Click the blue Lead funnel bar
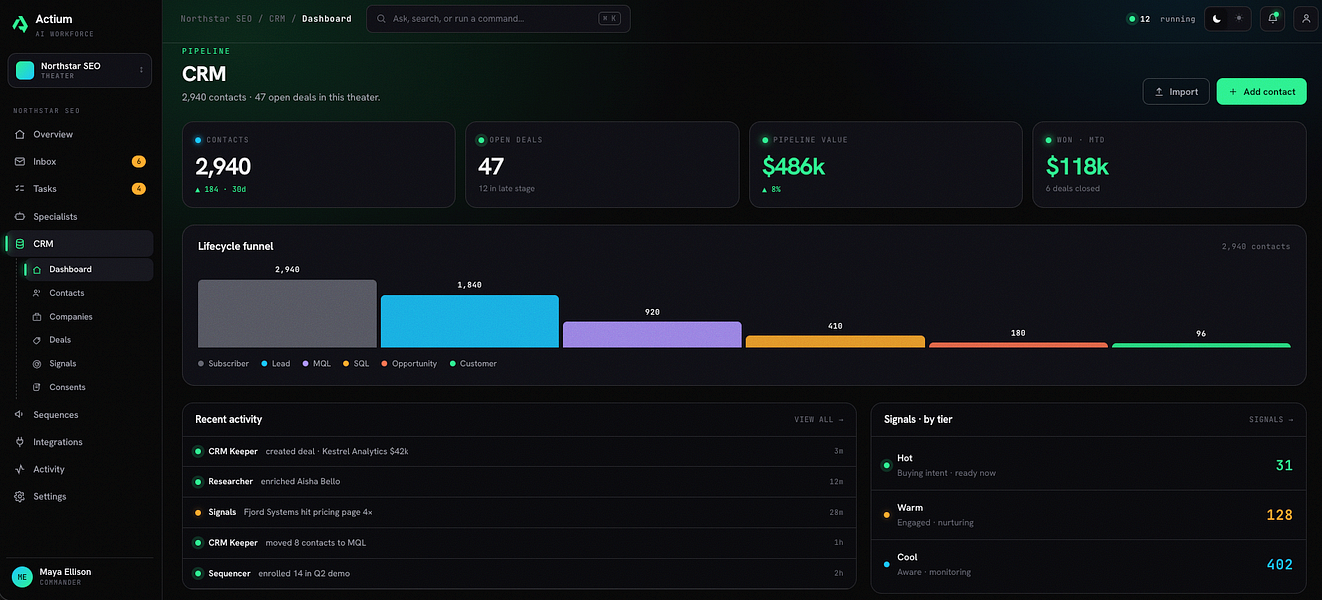This screenshot has width=1322, height=600. (x=470, y=321)
